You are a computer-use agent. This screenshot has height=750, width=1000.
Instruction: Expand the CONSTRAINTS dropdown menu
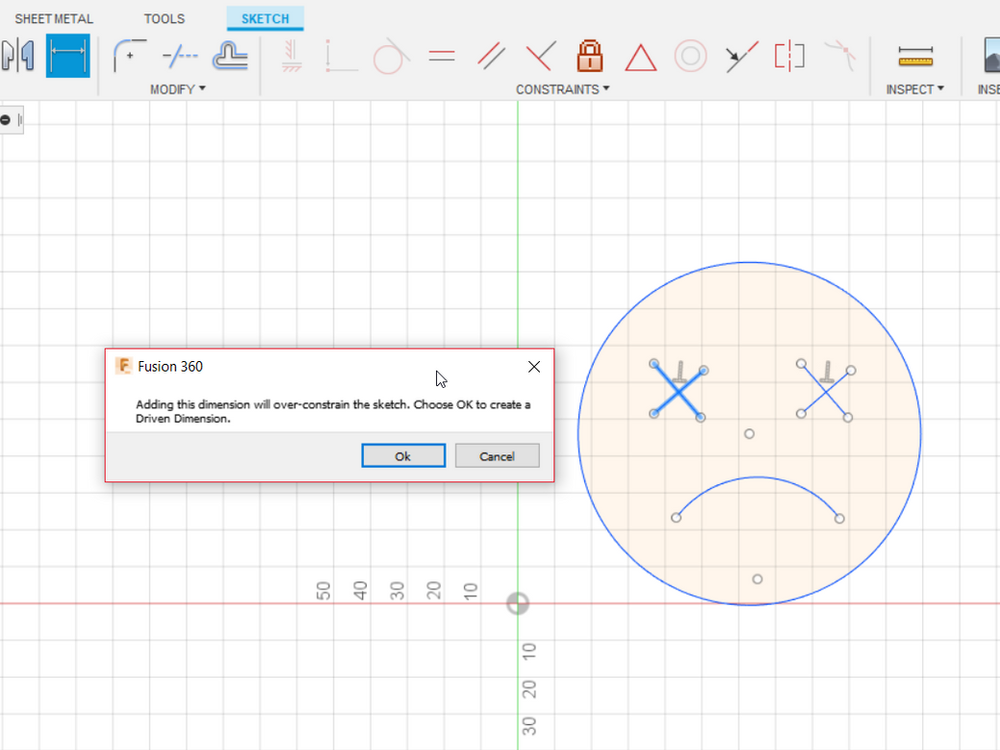tap(562, 89)
